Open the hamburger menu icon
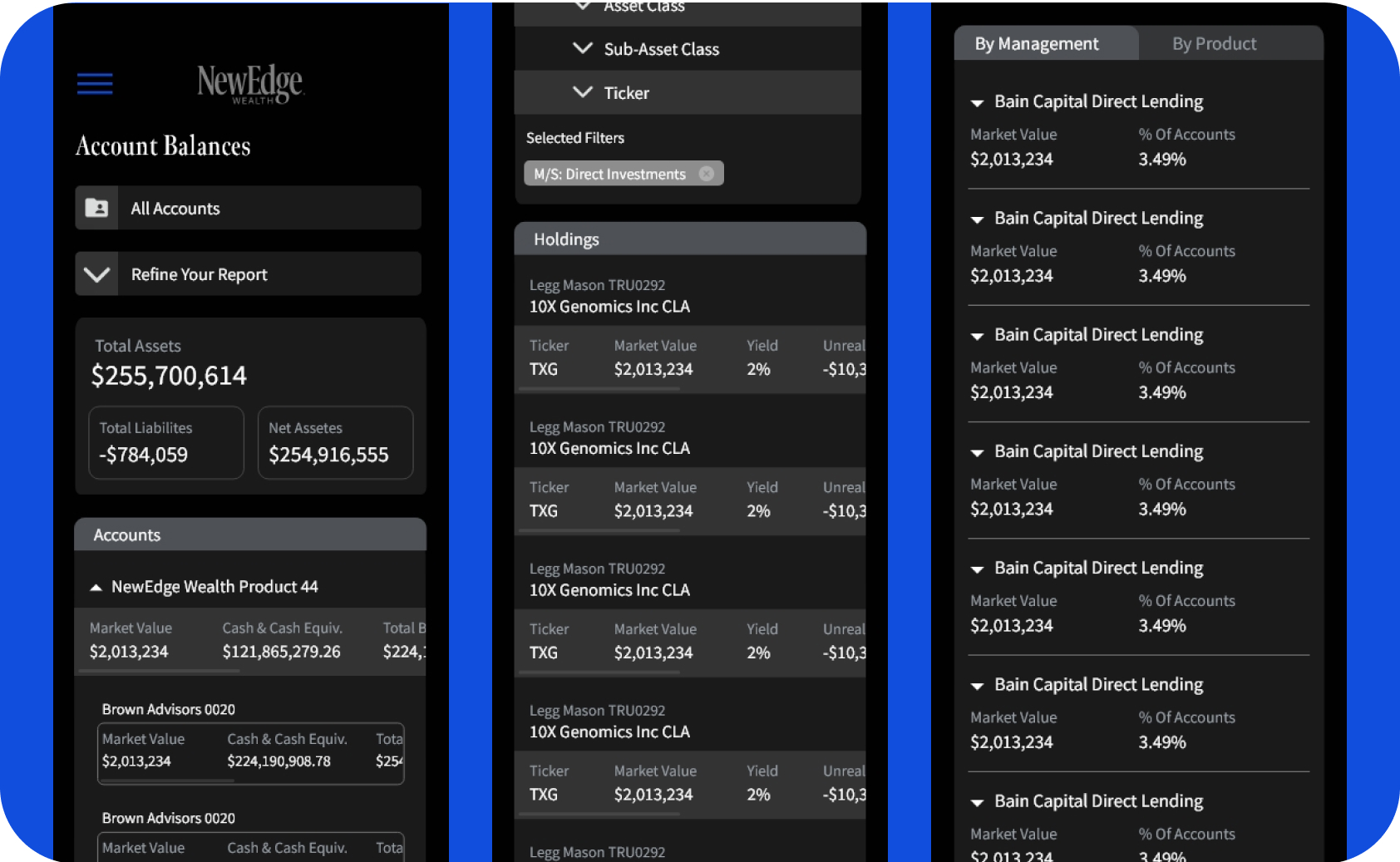This screenshot has height=862, width=1400. (x=95, y=84)
